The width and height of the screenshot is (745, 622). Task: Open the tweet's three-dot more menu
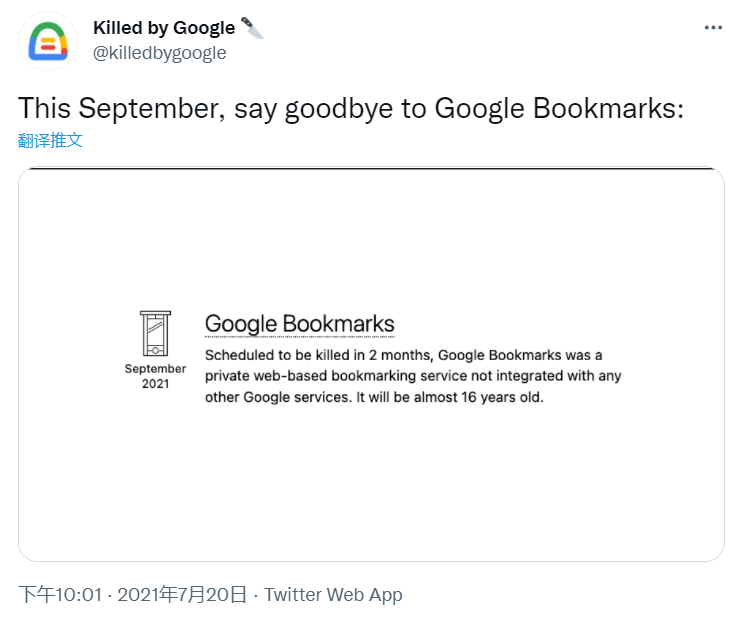(713, 28)
